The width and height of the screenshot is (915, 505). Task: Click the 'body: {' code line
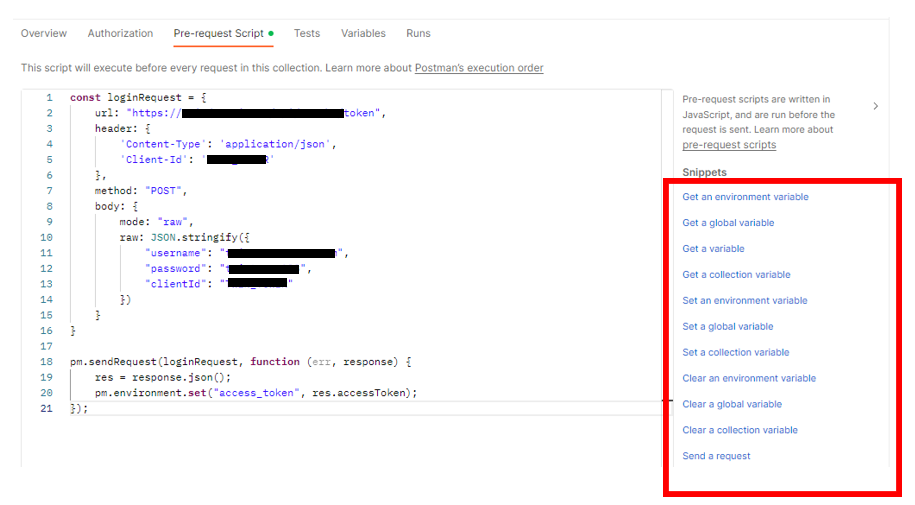116,207
